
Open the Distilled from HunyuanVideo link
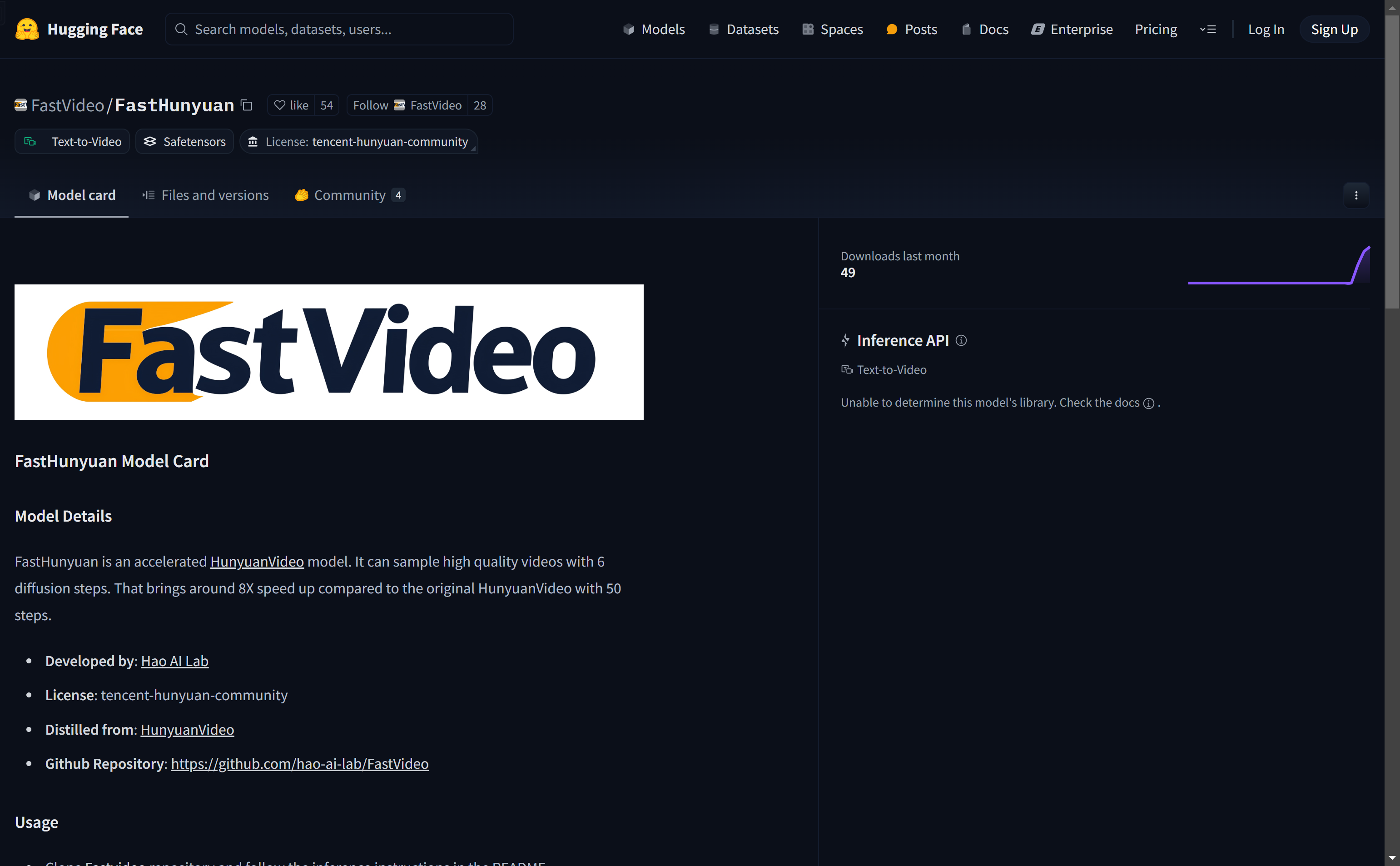[187, 729]
